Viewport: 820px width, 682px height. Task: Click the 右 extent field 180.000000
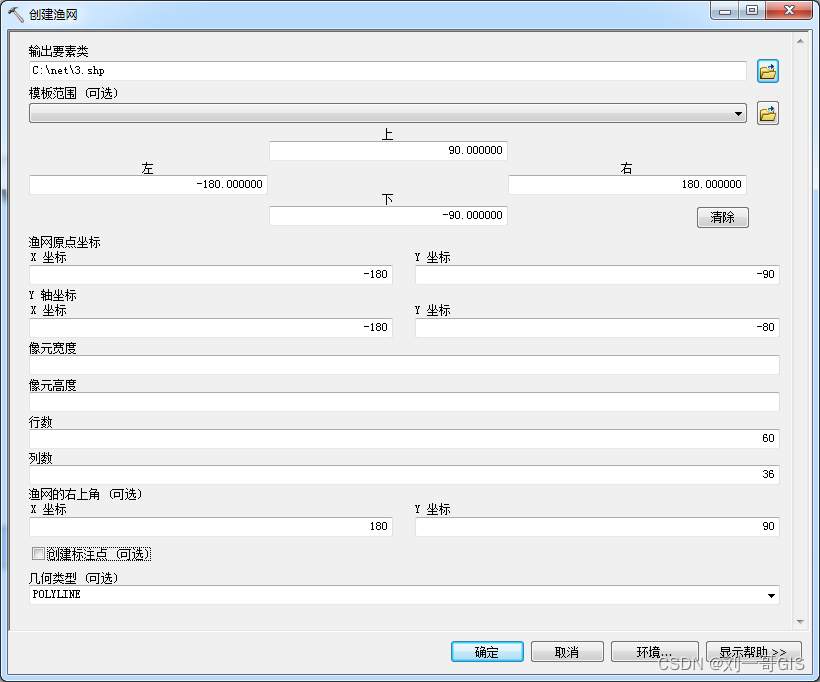[627, 185]
